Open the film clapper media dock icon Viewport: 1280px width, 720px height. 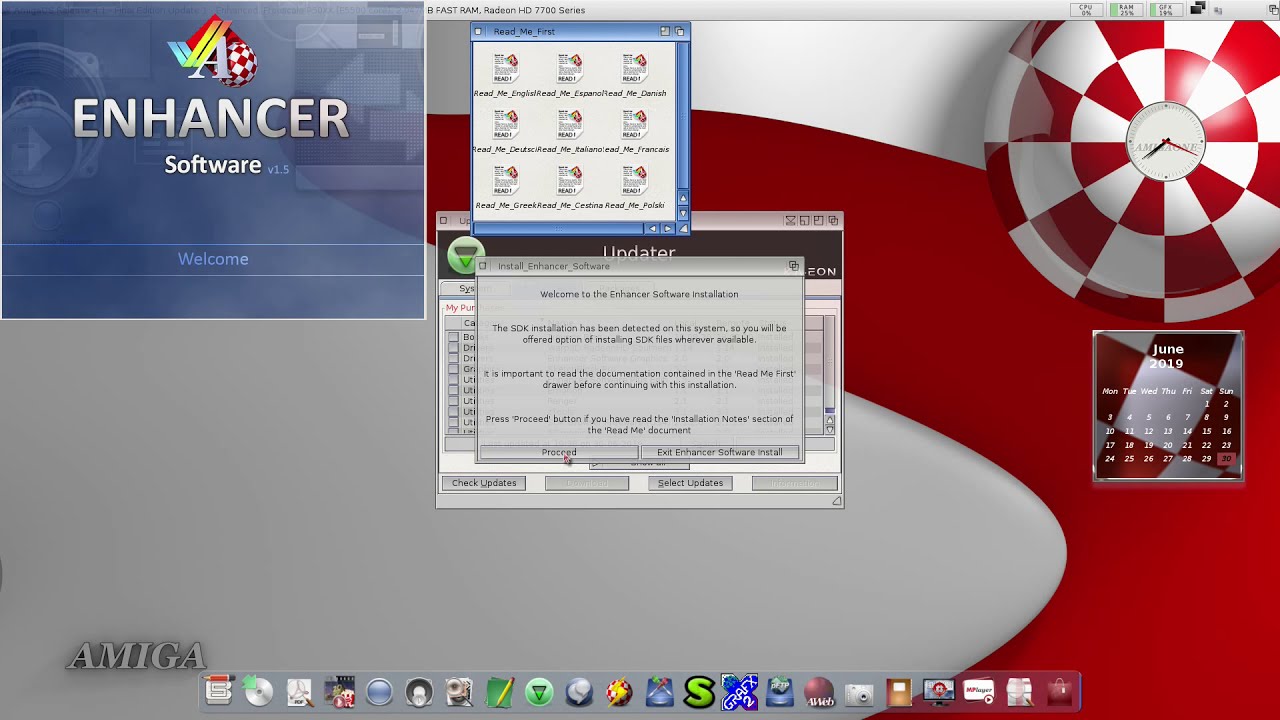339,691
